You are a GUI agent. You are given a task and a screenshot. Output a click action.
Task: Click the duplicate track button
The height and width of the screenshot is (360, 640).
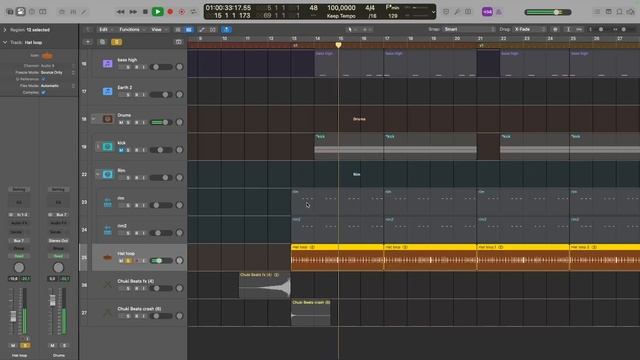pyautogui.click(x=102, y=42)
